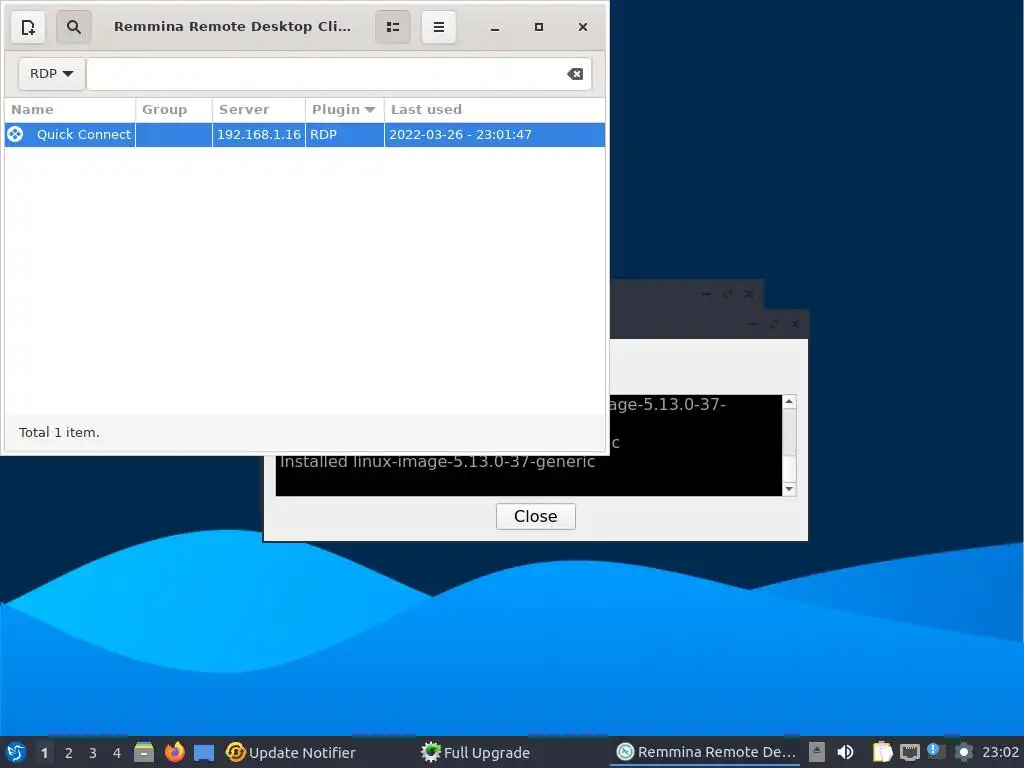
Task: Switch to workspace 2
Action: coord(69,753)
